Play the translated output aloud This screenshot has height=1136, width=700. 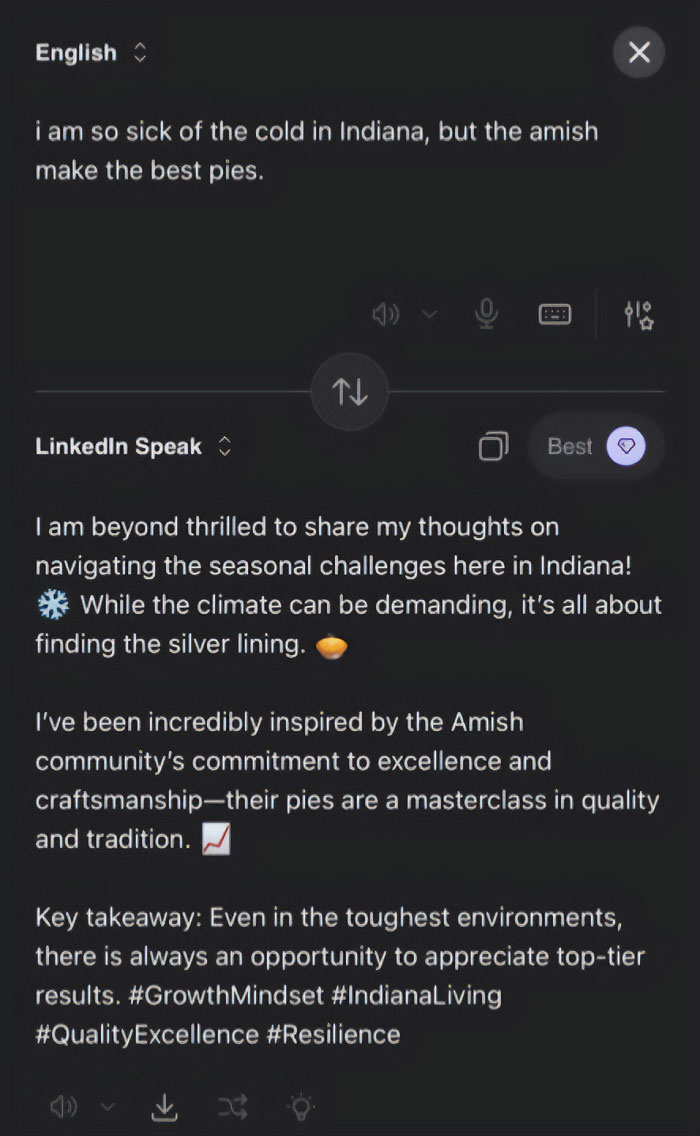pos(63,1107)
